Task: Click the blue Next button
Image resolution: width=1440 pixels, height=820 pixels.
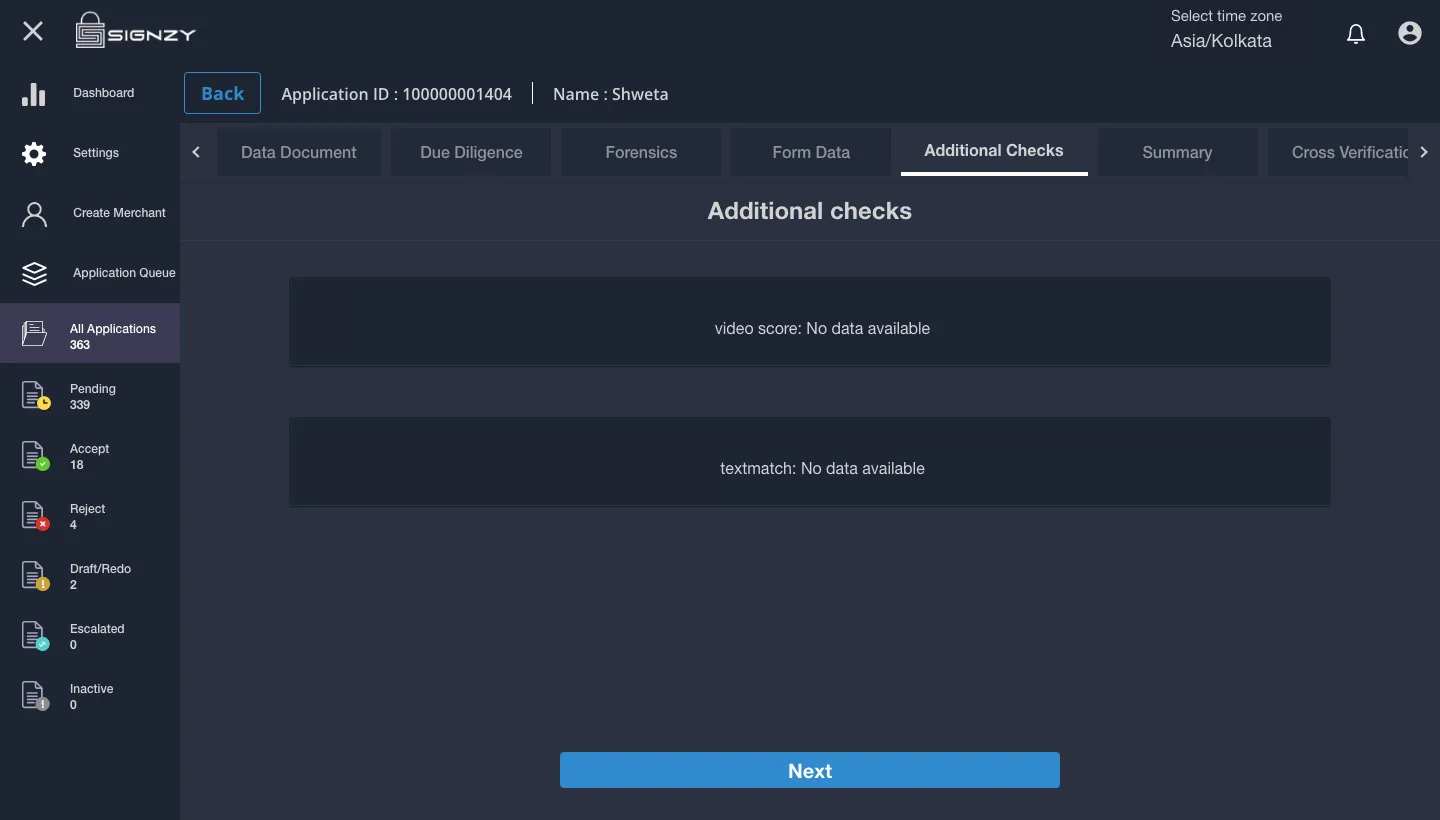Action: coord(810,770)
